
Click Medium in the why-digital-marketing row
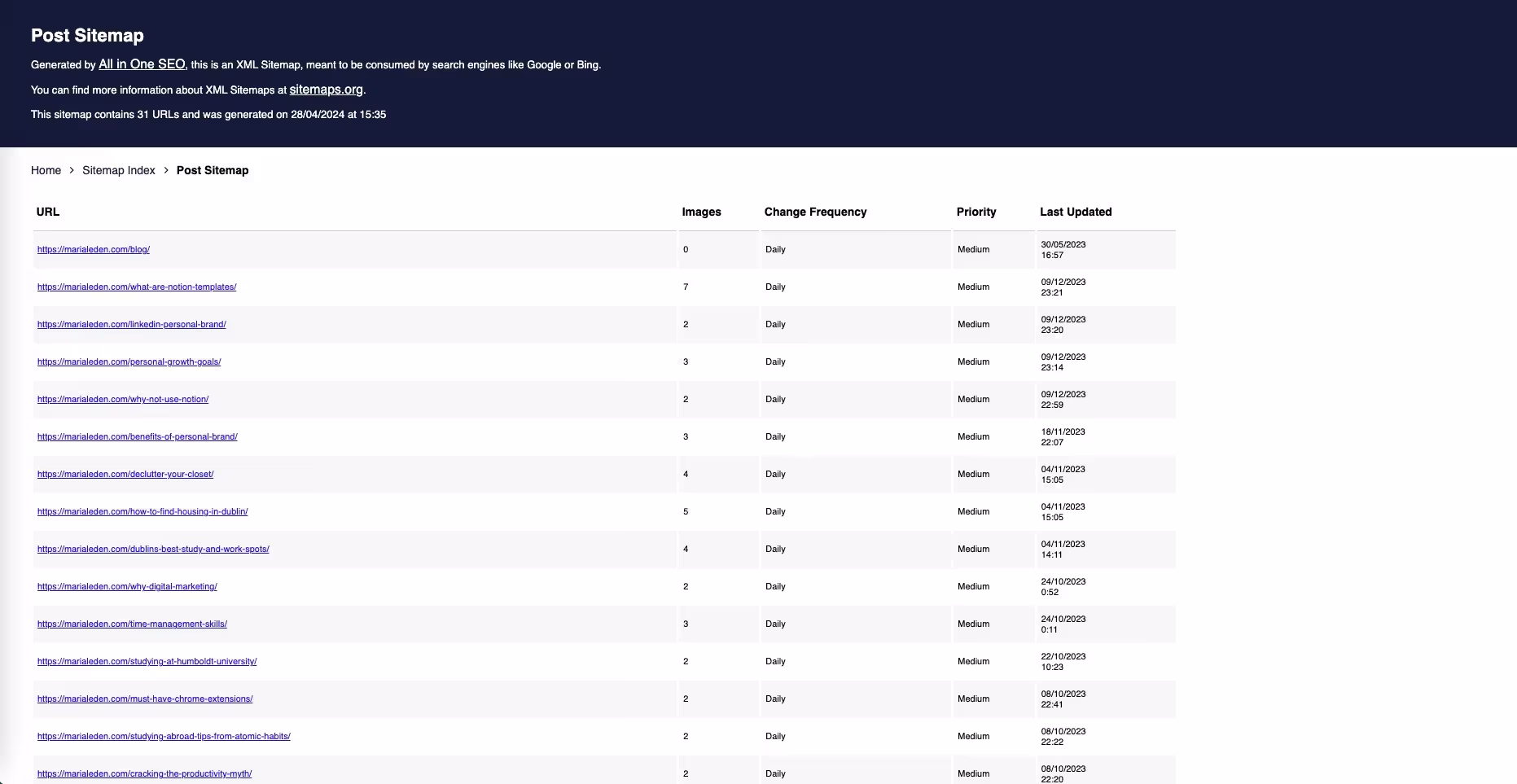973,586
